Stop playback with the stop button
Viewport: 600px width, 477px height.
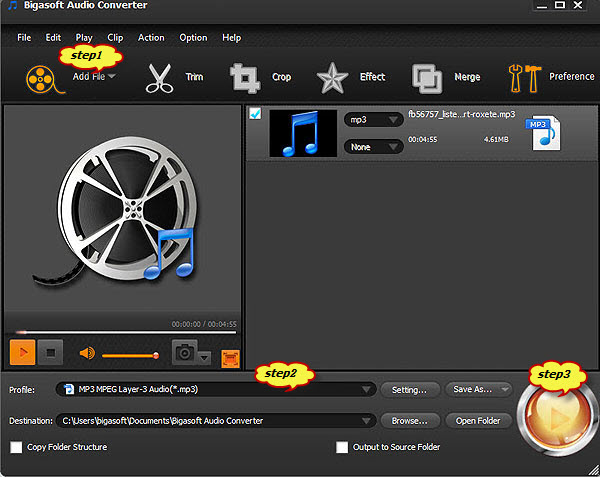click(51, 352)
